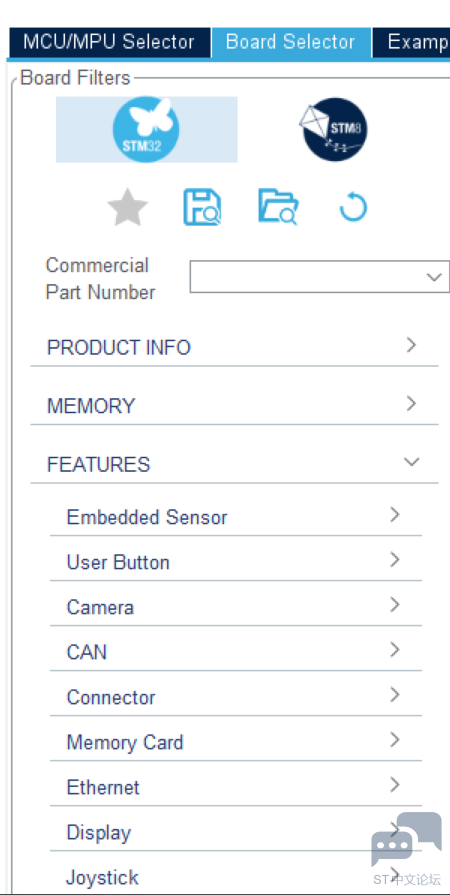This screenshot has width=450, height=895.
Task: Switch to MCU/MPU Selector tab
Action: tap(109, 42)
